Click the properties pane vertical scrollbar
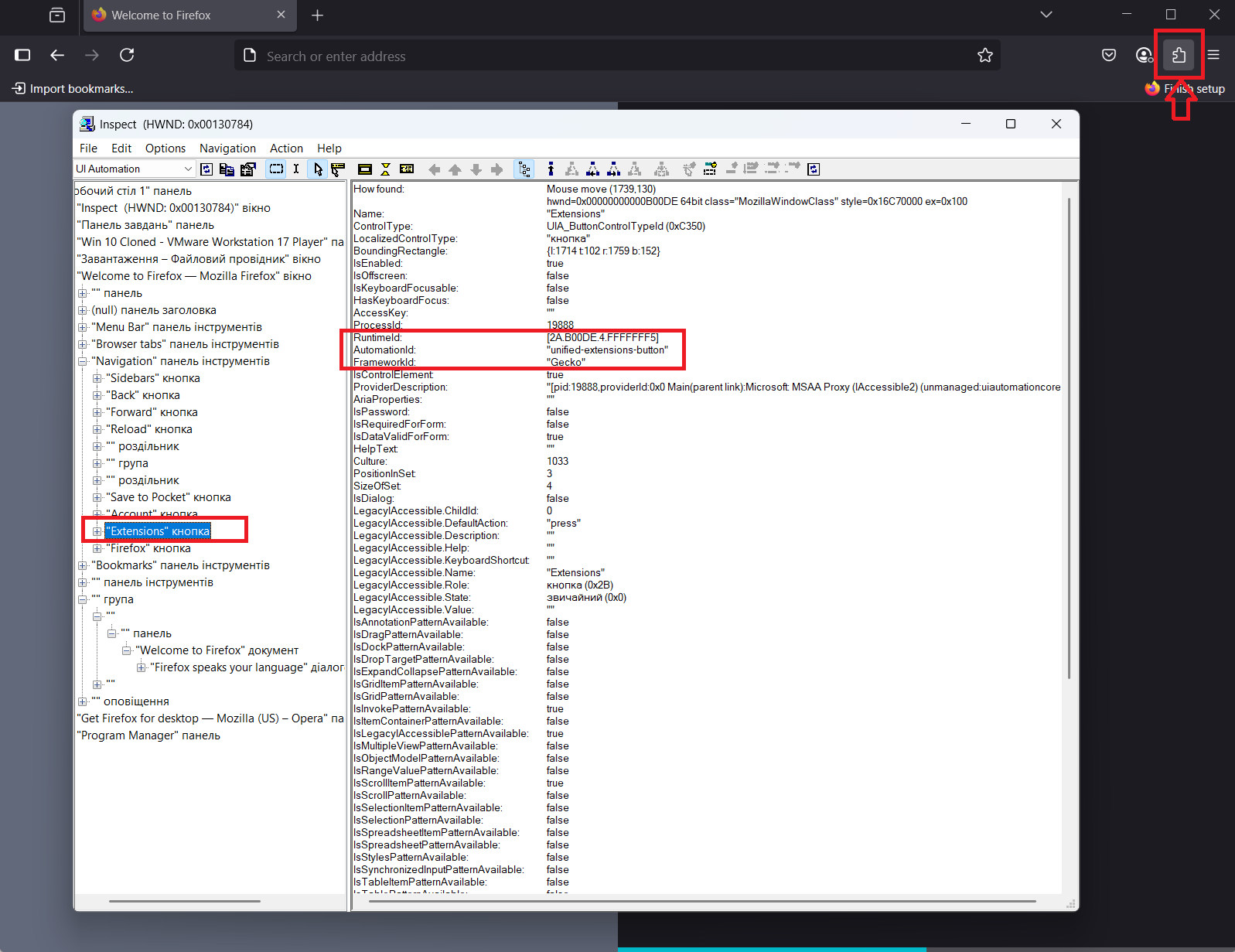 tap(1070, 438)
